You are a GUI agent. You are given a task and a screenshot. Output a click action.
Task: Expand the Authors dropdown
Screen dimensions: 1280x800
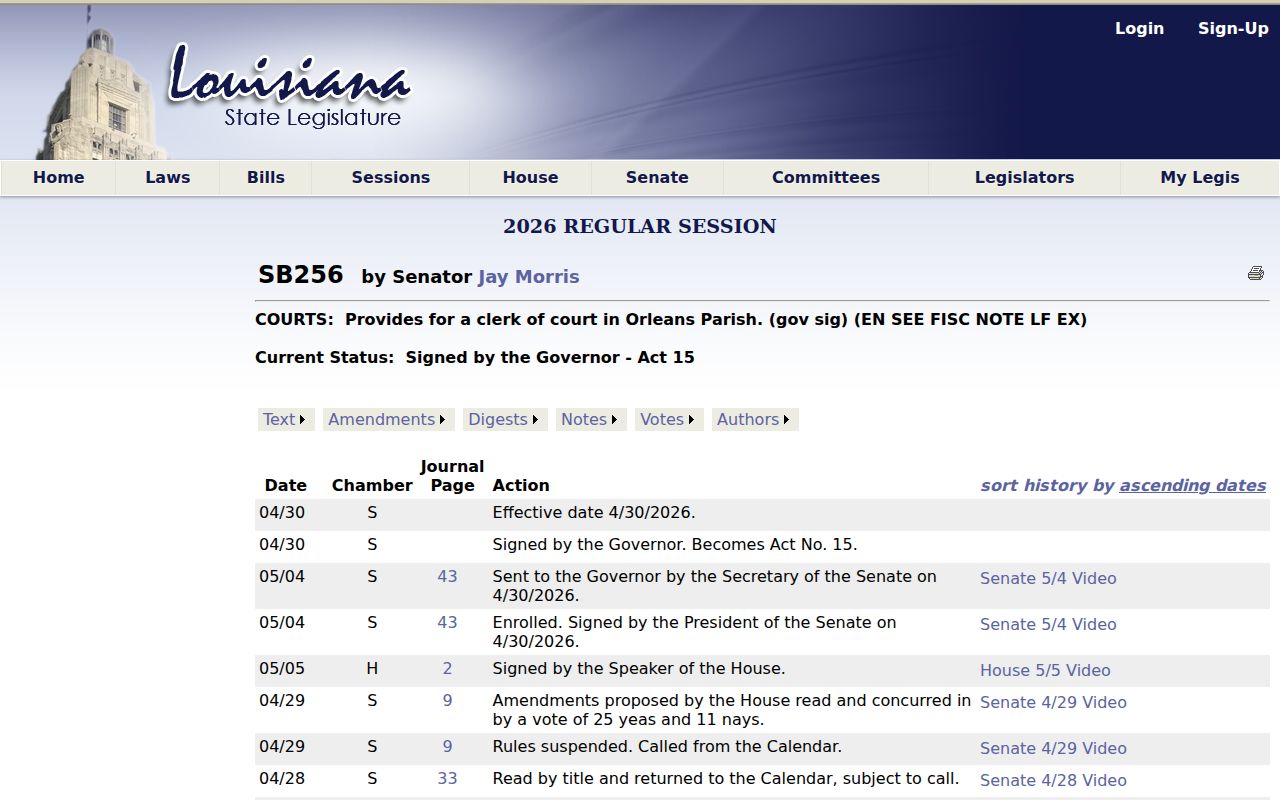[755, 420]
